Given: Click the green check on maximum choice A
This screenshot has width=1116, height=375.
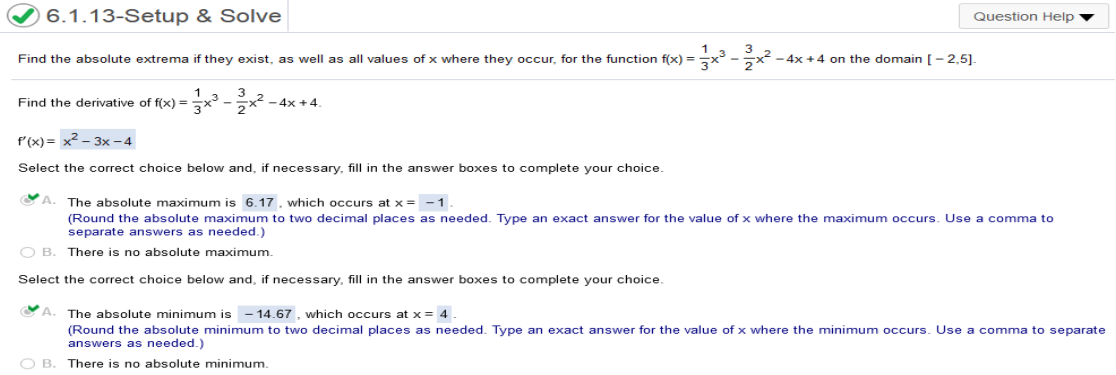Looking at the screenshot, I should click(33, 197).
